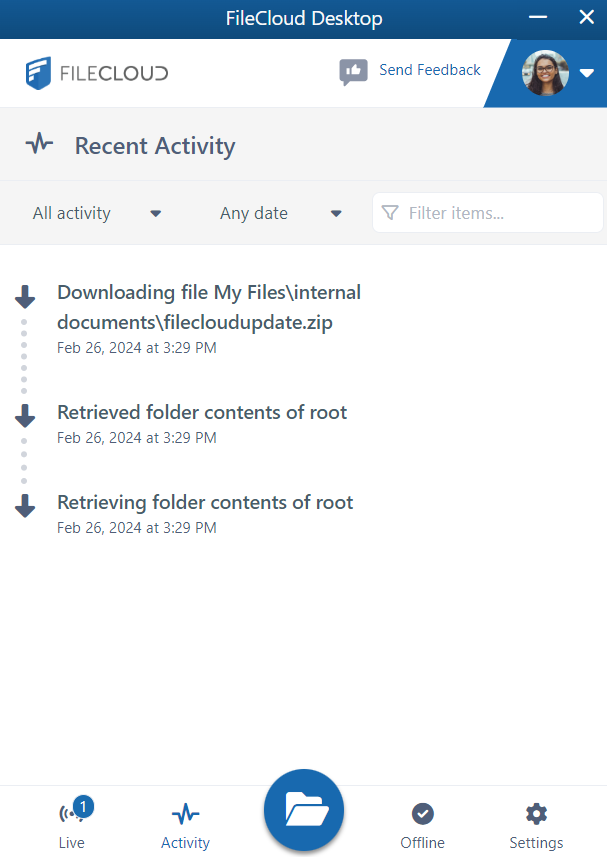Open the central blue folder button

tap(303, 810)
